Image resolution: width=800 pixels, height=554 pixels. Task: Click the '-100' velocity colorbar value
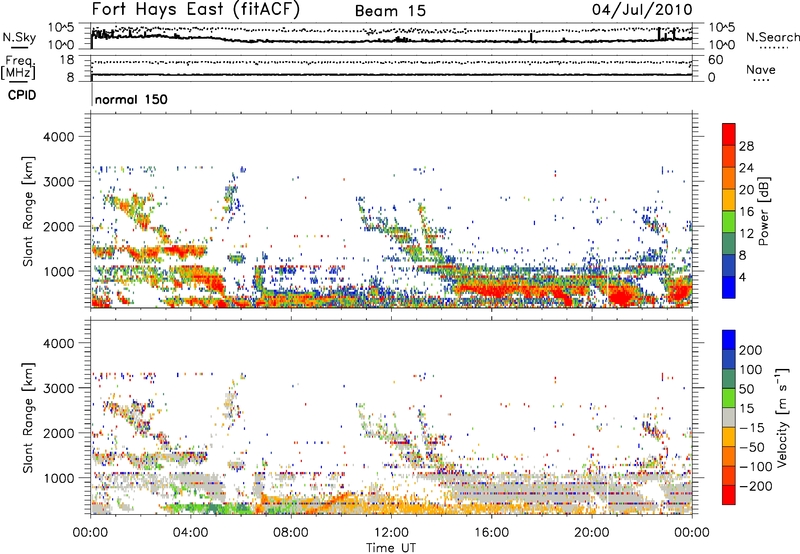pyautogui.click(x=756, y=467)
